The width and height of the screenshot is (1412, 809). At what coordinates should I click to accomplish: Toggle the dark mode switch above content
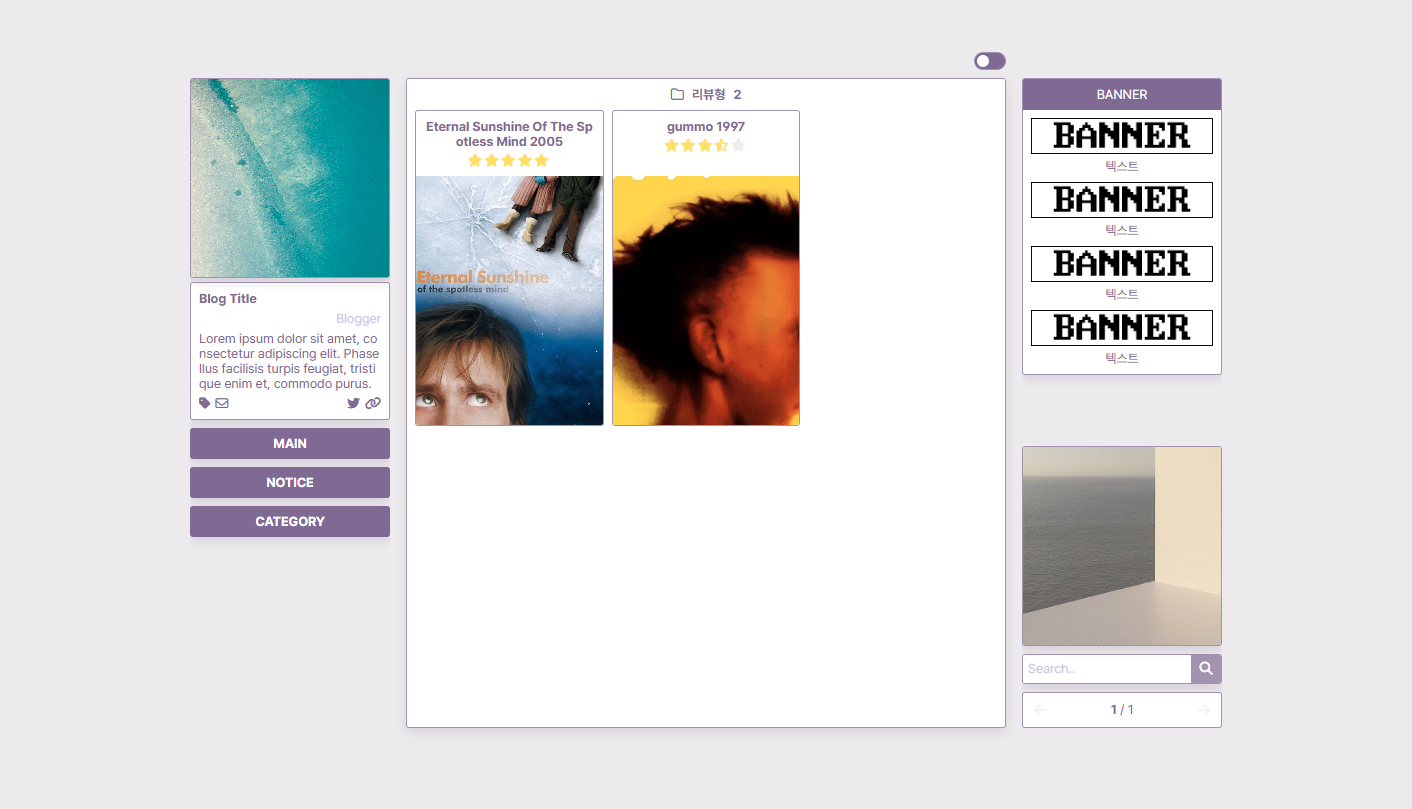[990, 61]
